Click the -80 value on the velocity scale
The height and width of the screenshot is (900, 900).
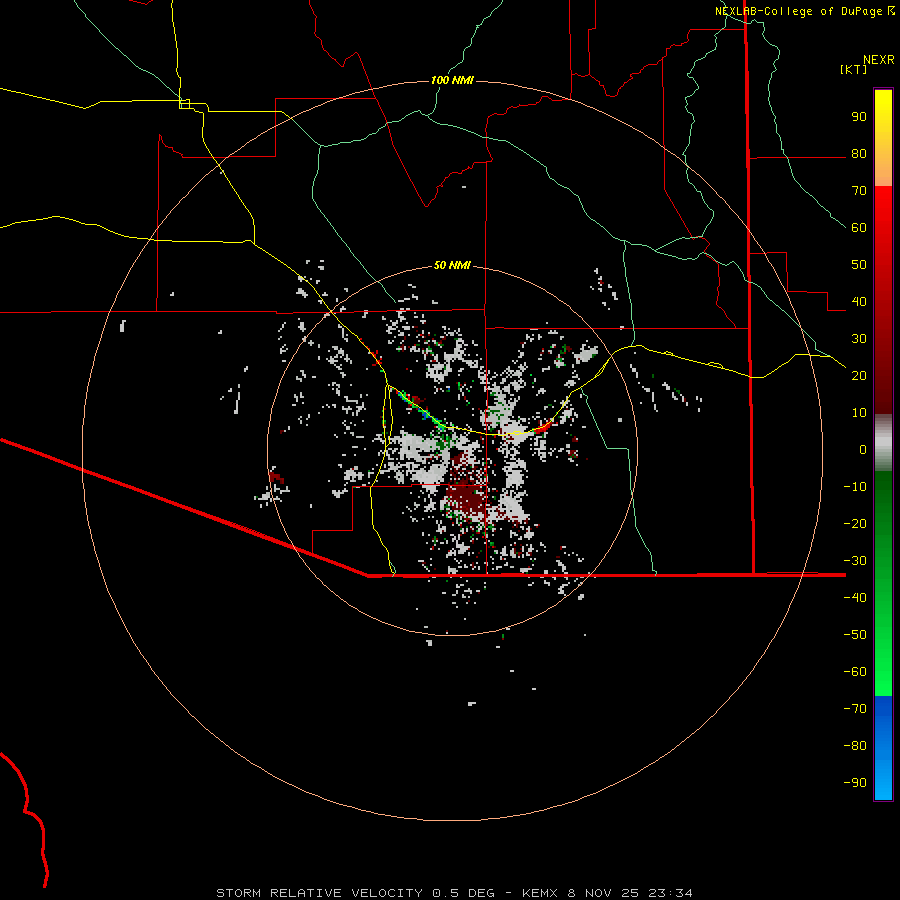pos(855,746)
